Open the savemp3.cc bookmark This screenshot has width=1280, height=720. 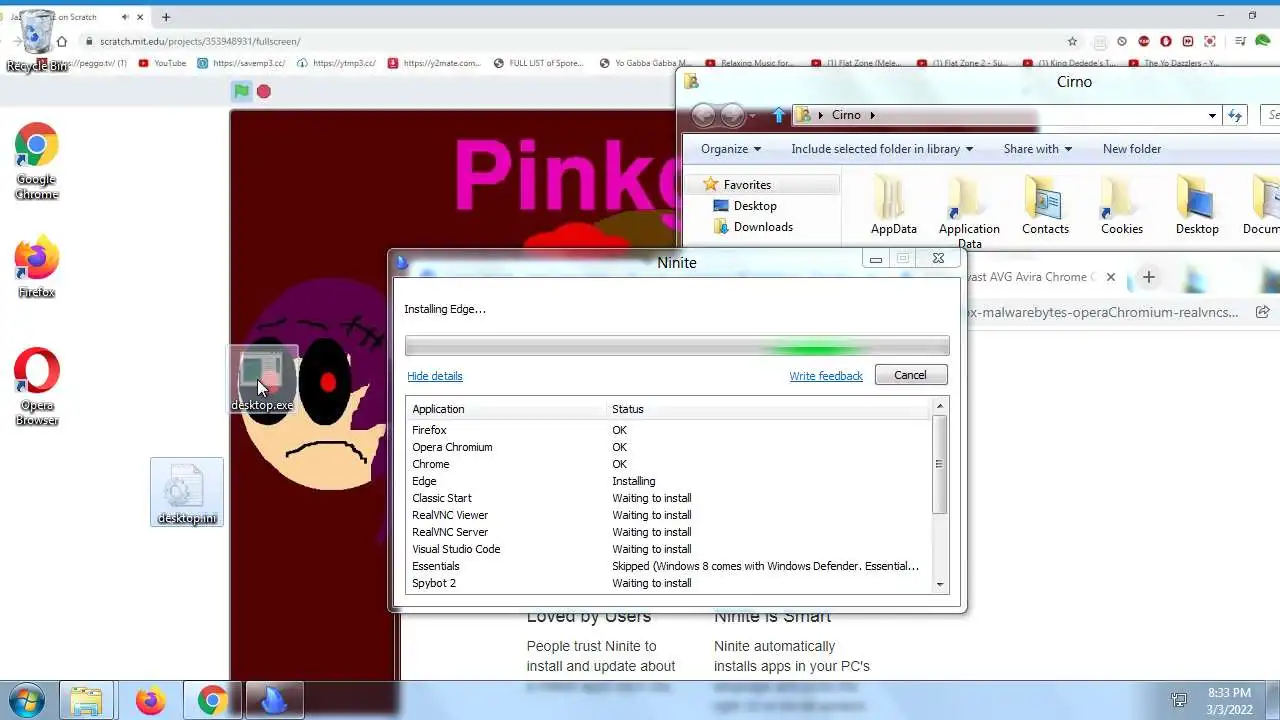tap(241, 63)
